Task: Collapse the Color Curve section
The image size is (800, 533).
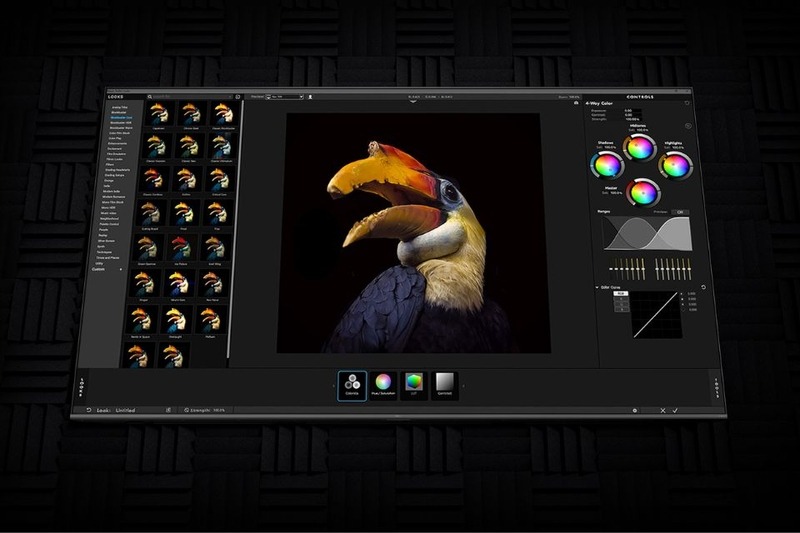Action: [x=599, y=287]
